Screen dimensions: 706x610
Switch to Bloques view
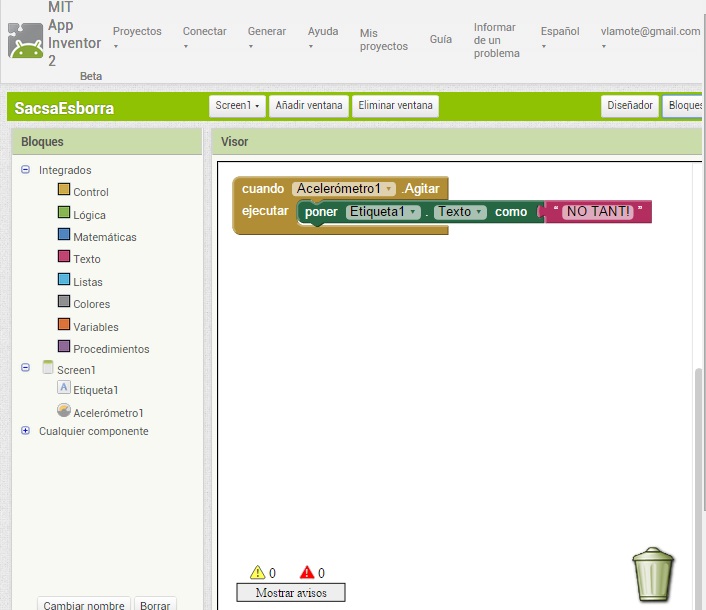click(683, 106)
